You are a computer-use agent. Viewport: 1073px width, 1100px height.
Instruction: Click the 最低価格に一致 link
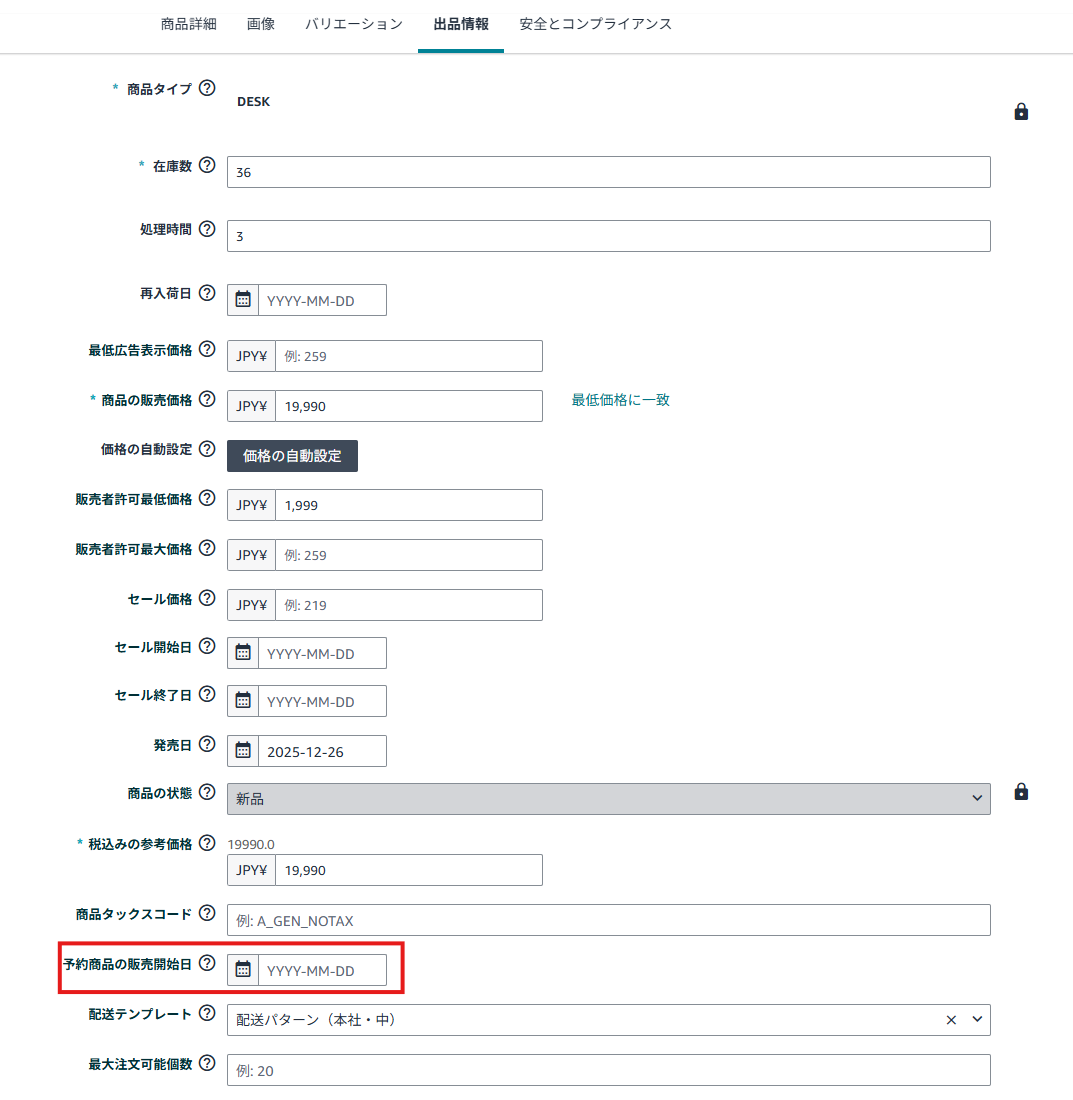click(621, 400)
